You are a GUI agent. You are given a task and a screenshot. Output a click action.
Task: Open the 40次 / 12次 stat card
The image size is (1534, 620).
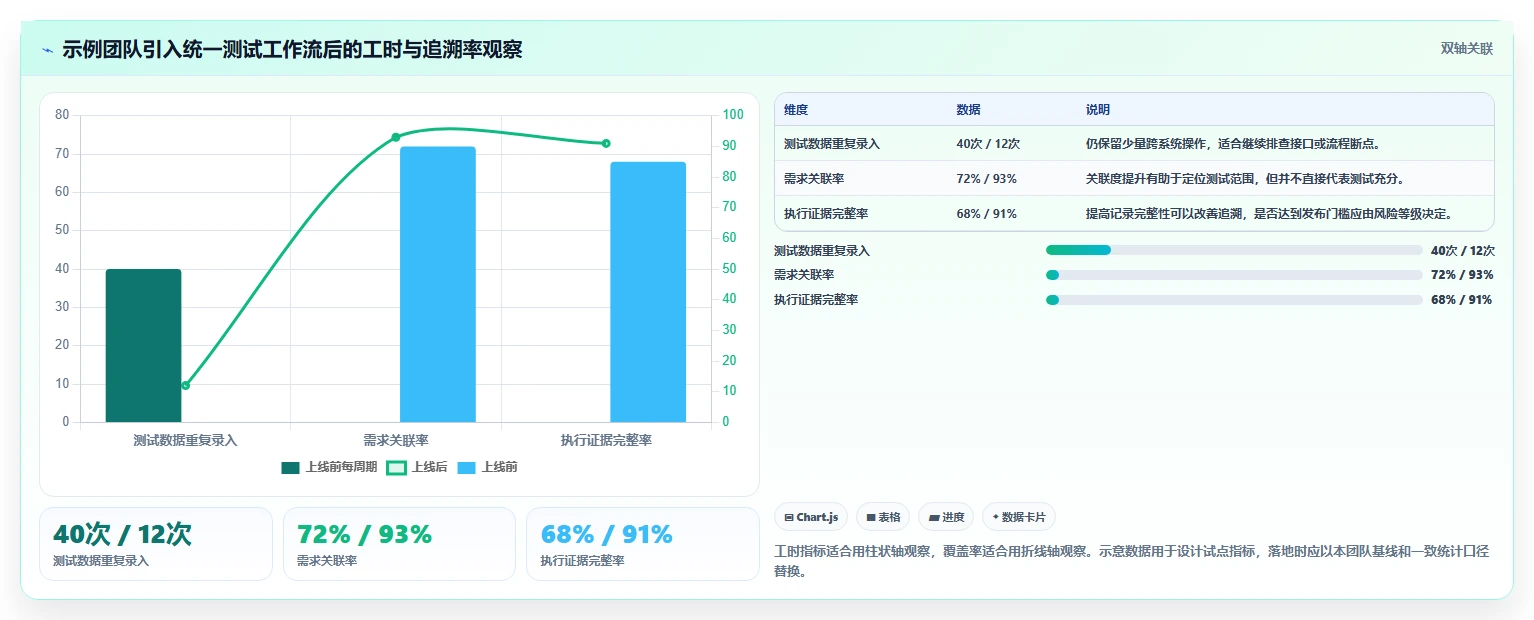pos(156,544)
